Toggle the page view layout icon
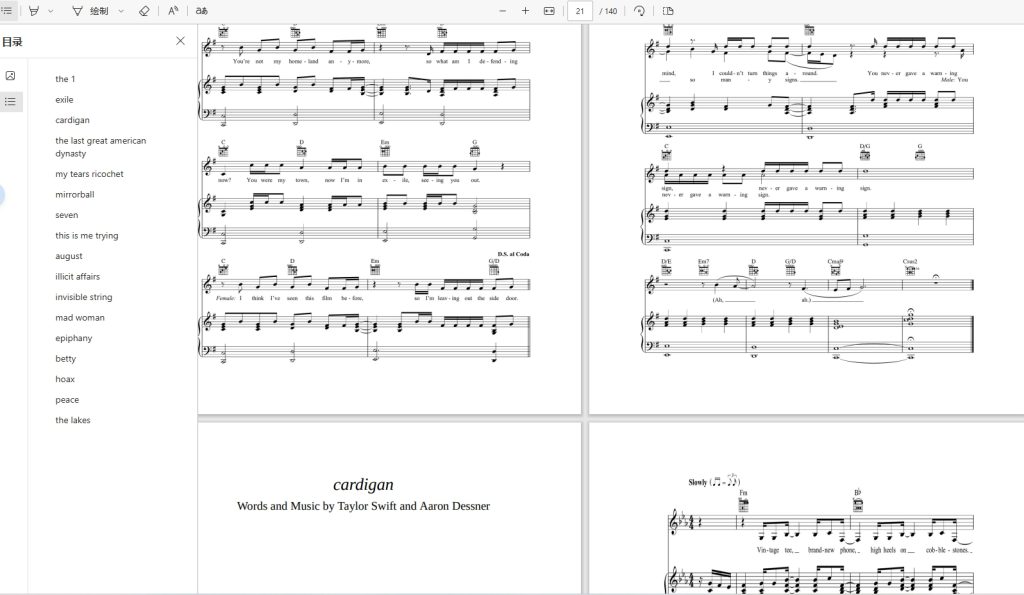Screen dimensions: 1024x595 click(668, 10)
